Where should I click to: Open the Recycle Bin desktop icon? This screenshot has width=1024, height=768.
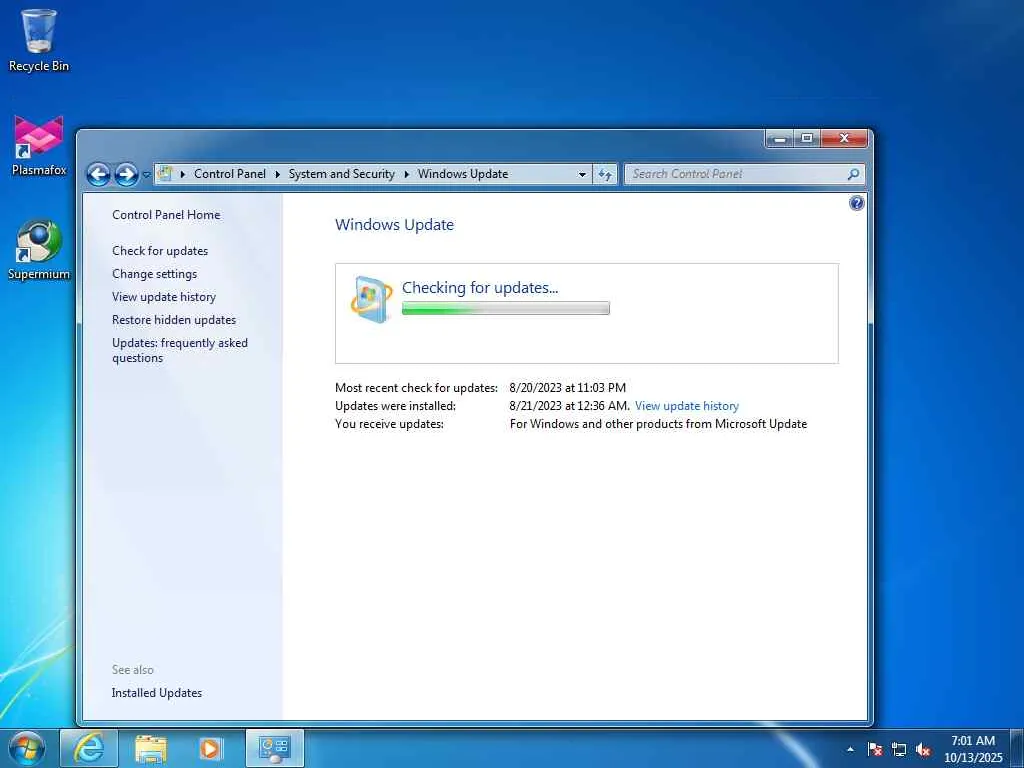point(39,40)
